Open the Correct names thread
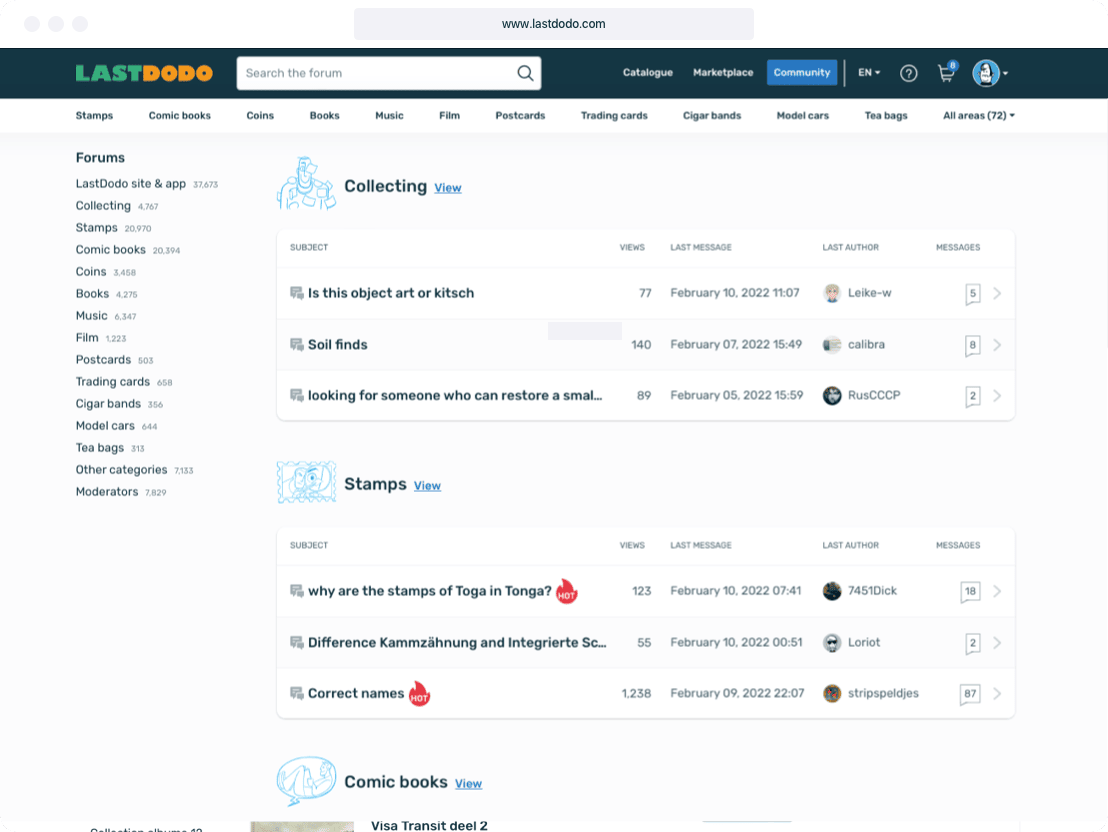Viewport: 1108px width, 832px height. tap(356, 693)
